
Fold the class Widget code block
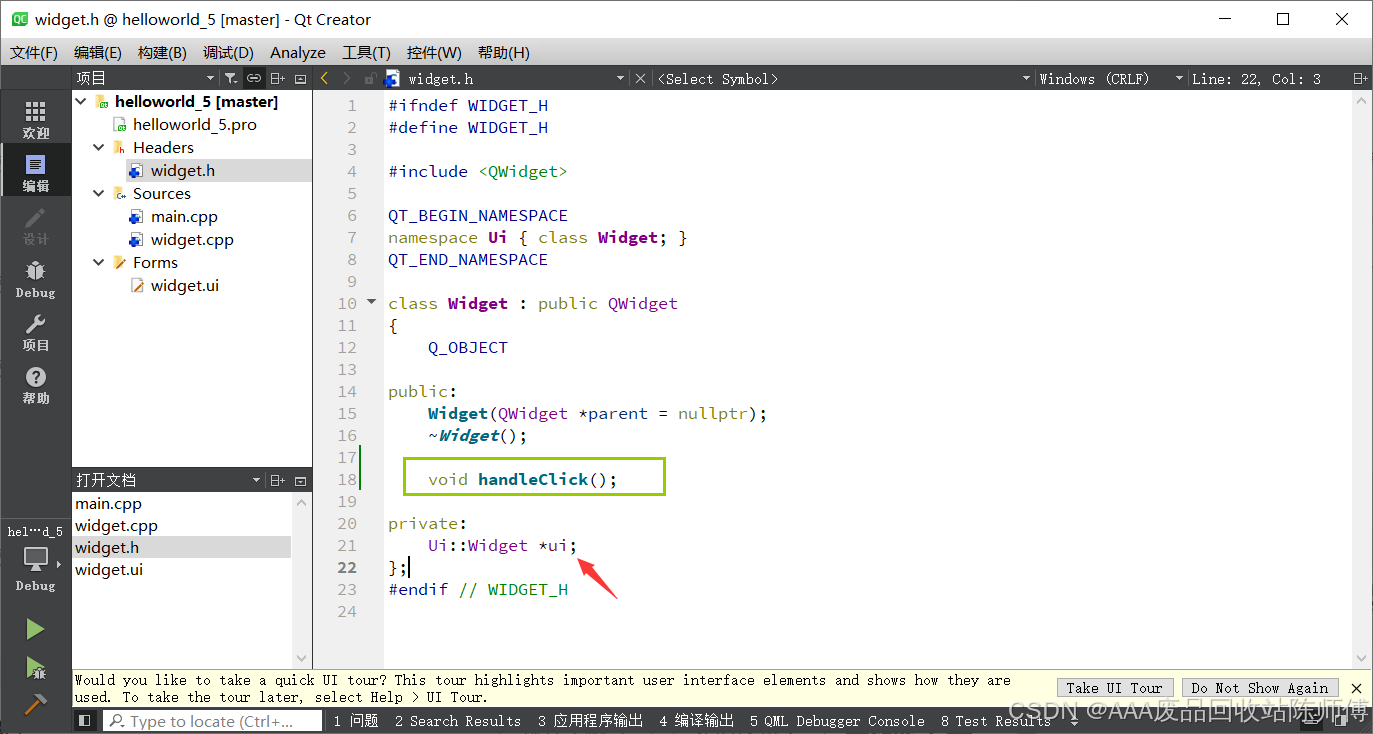[371, 302]
